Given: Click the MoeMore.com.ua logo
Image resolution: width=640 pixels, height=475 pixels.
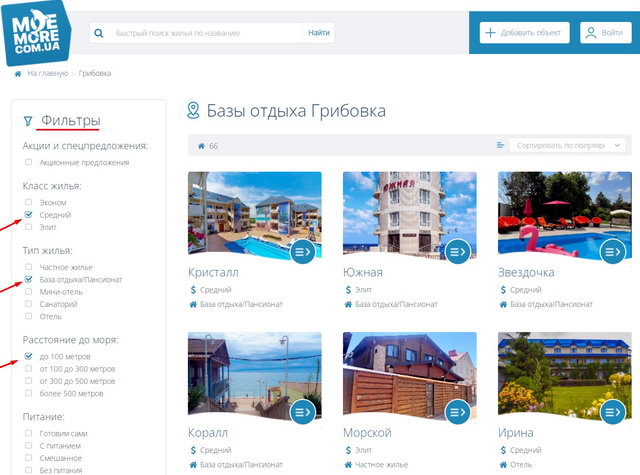Looking at the screenshot, I should click(x=36, y=33).
